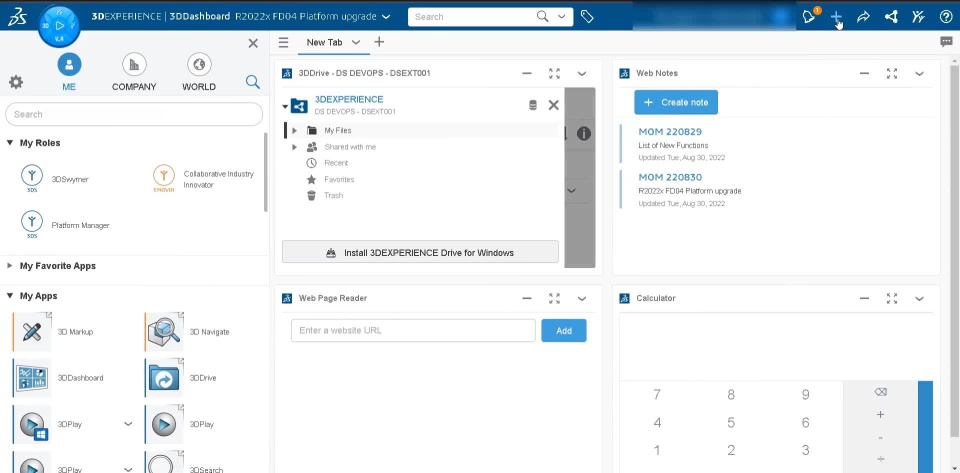Open compass settings gear icon
The width and height of the screenshot is (960, 473).
[16, 82]
